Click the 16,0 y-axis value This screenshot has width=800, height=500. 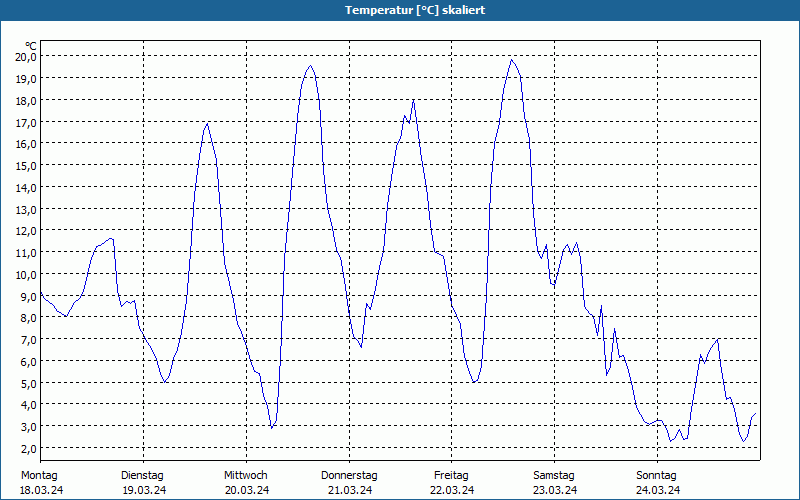tap(26, 144)
